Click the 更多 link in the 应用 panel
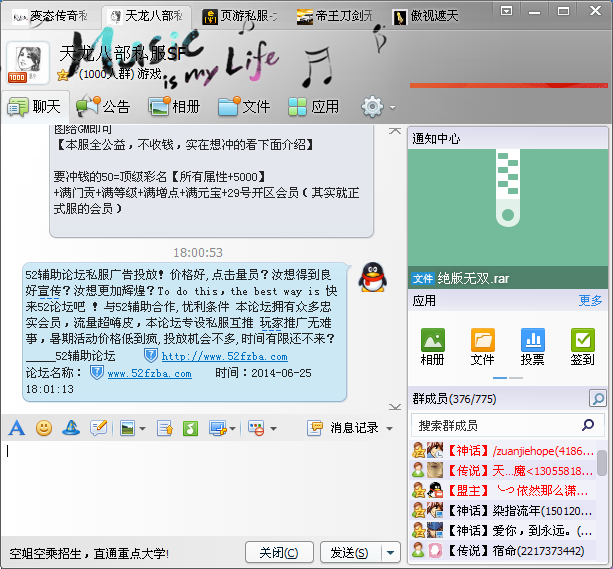This screenshot has width=613, height=569. coord(590,300)
